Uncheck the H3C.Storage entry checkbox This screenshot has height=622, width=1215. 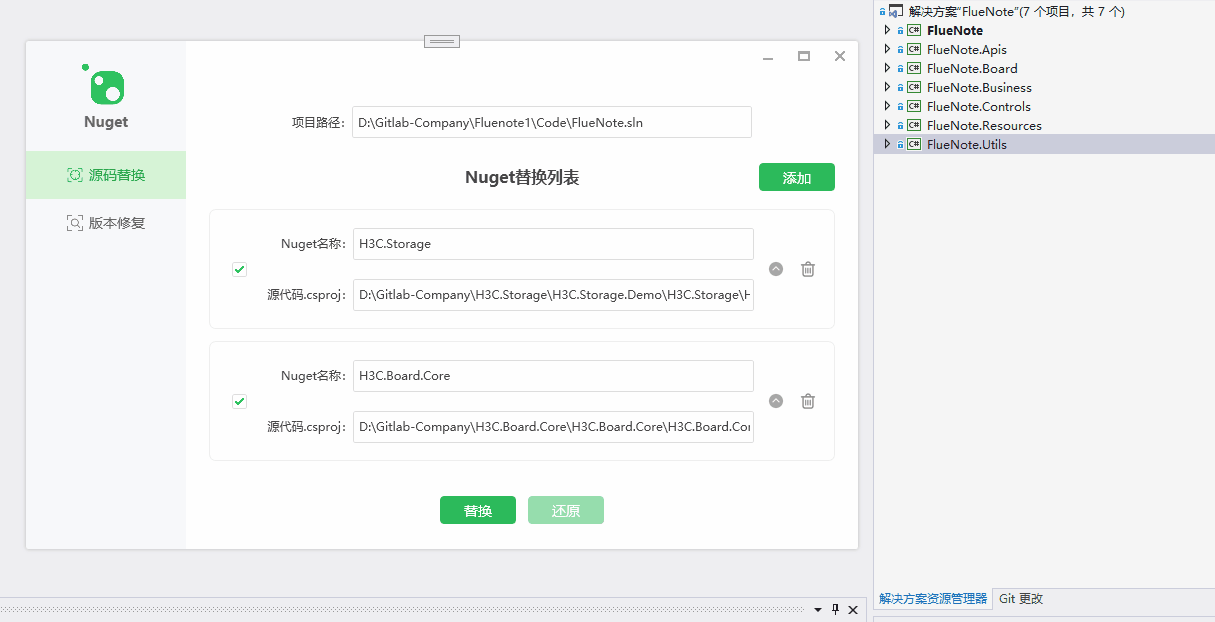pyautogui.click(x=239, y=269)
